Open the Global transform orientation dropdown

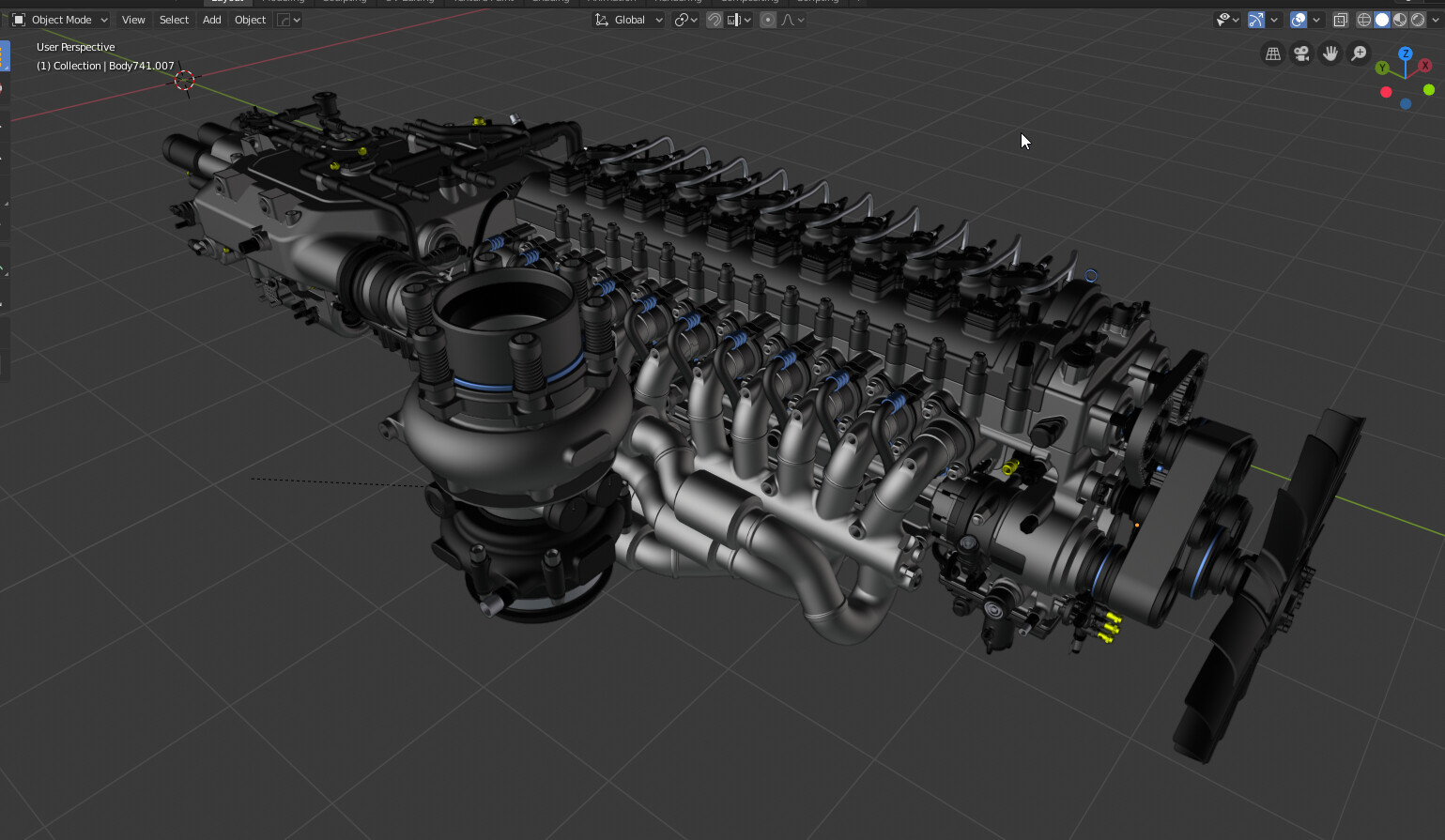click(627, 19)
